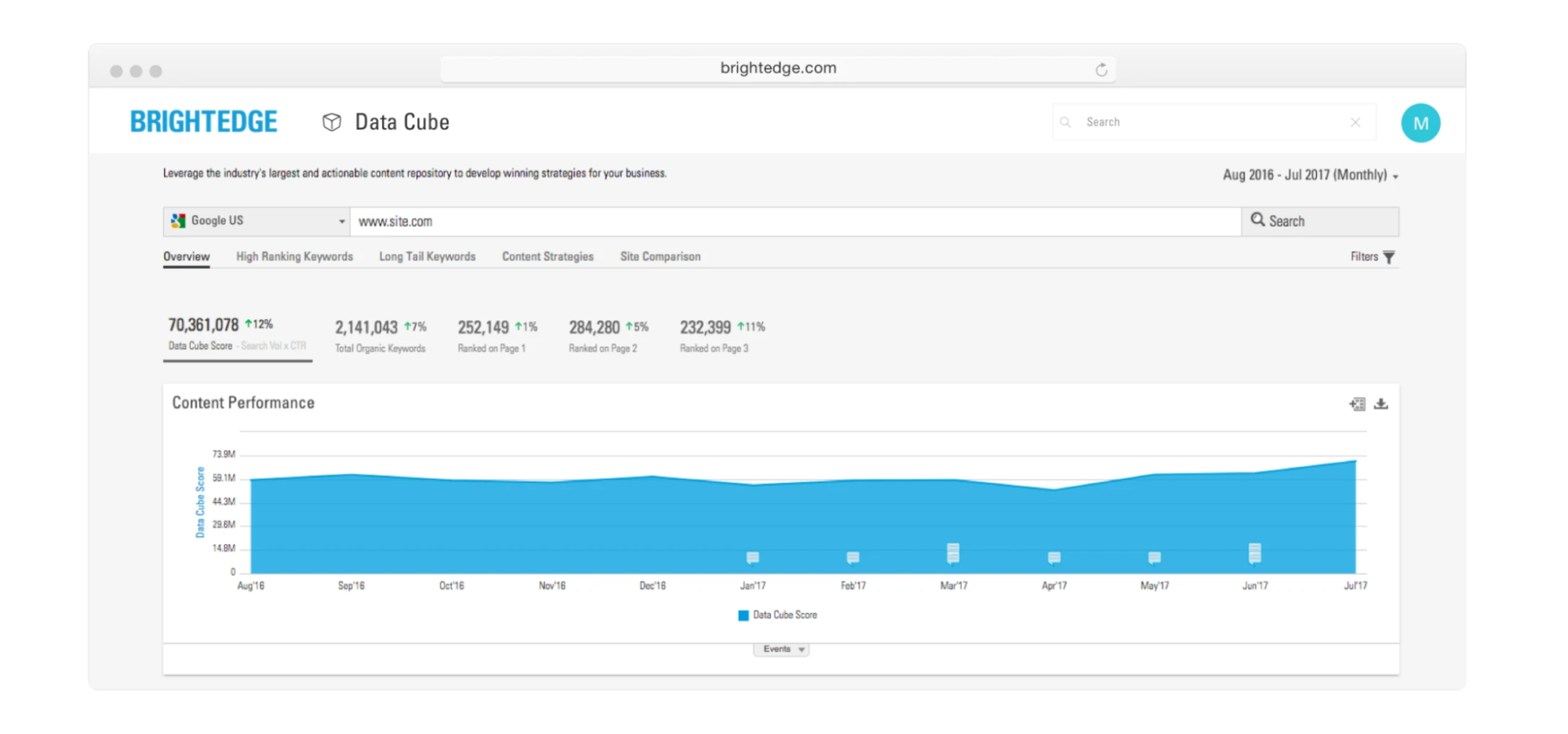1568x734 pixels.
Task: Open the Site Comparison tab
Action: [x=660, y=256]
